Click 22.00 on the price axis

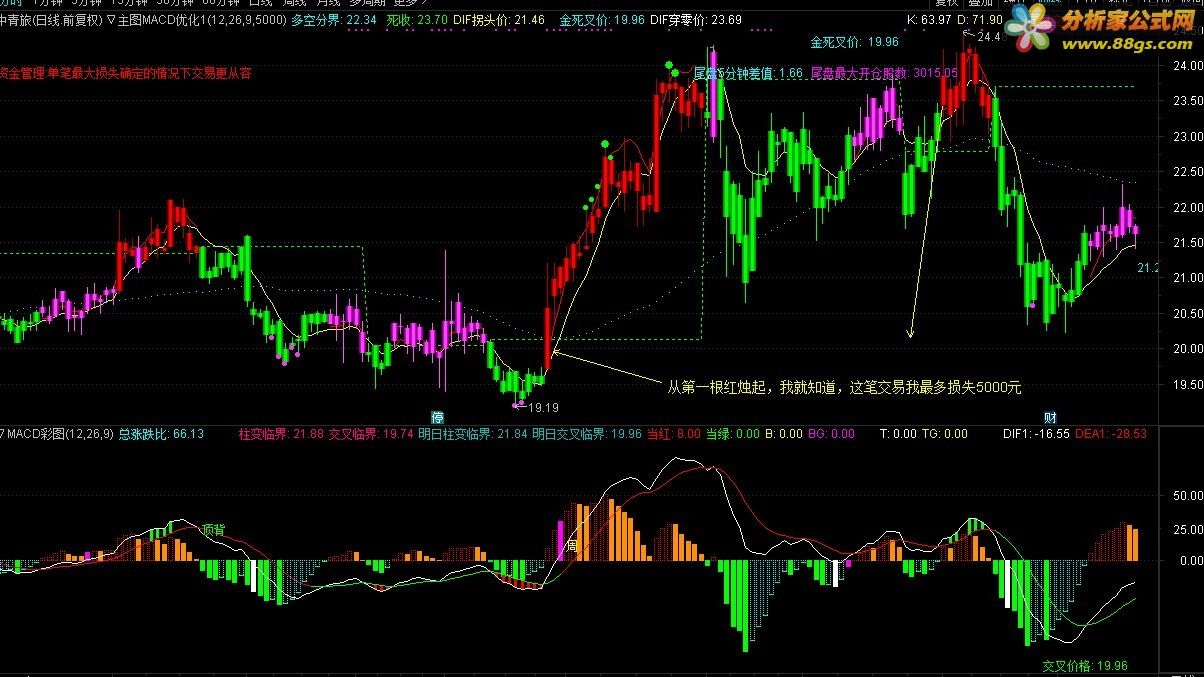click(x=1187, y=207)
